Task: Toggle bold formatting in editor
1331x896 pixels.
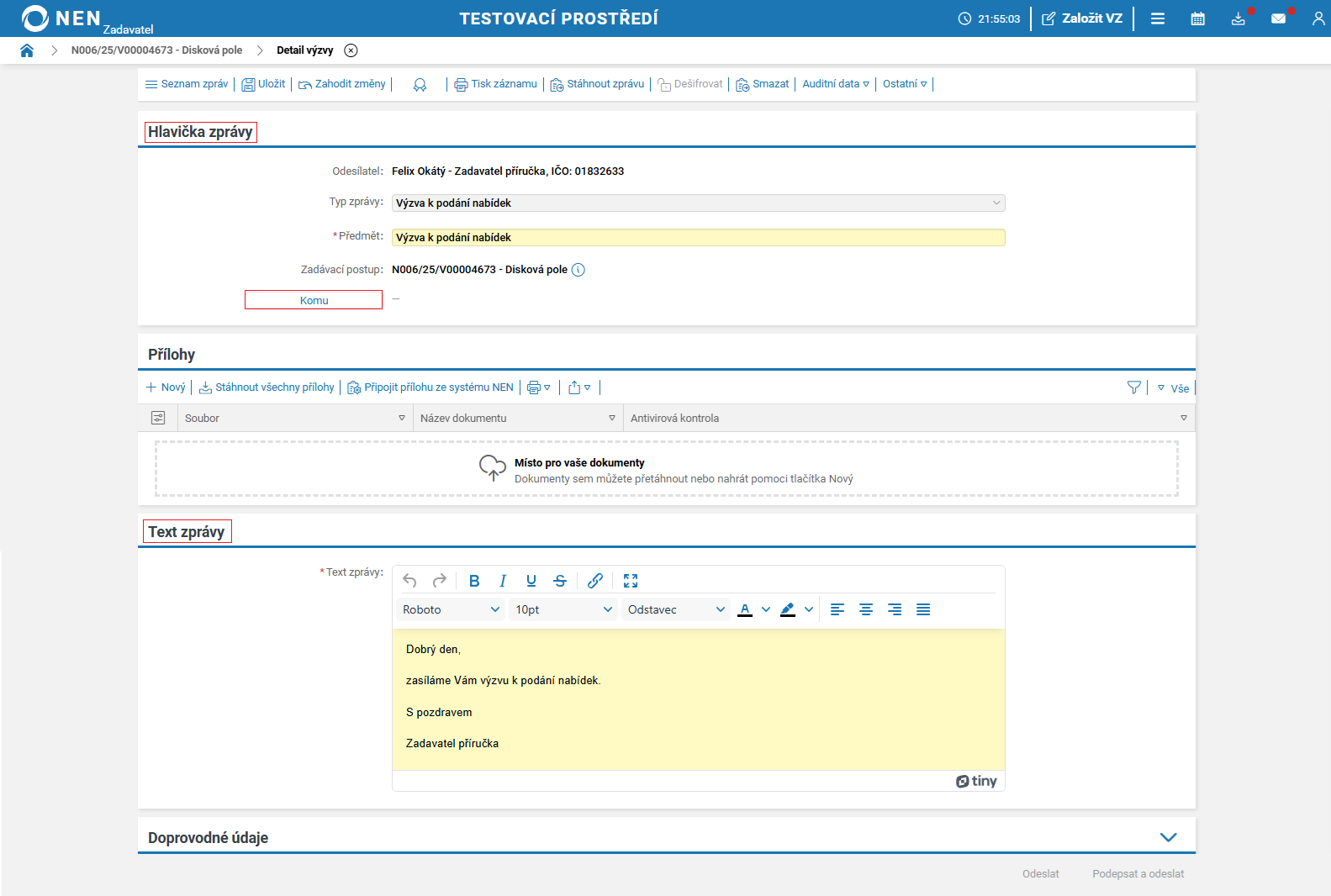Action: pos(474,581)
